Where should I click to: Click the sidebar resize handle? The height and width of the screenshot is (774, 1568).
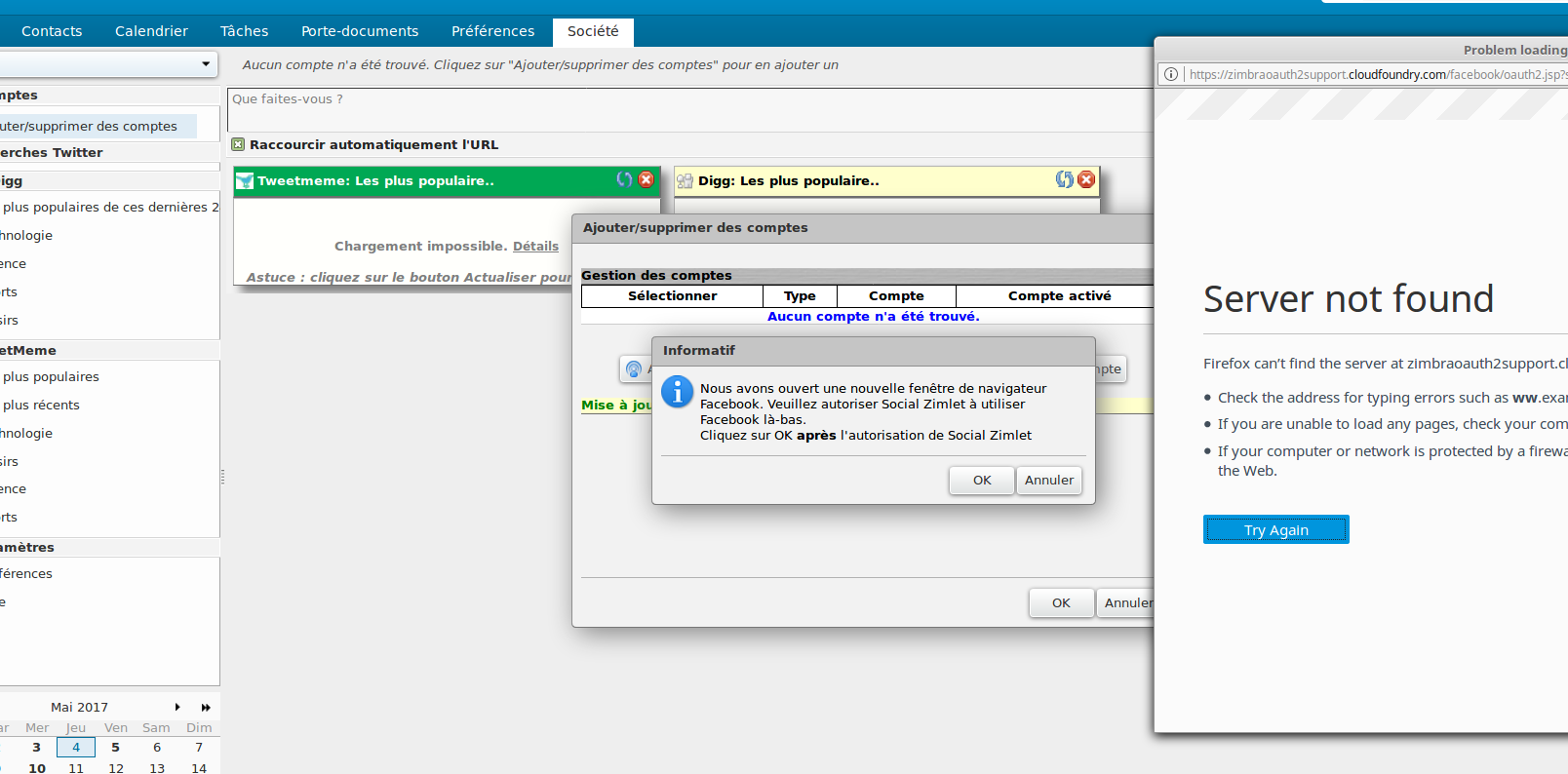(x=222, y=477)
